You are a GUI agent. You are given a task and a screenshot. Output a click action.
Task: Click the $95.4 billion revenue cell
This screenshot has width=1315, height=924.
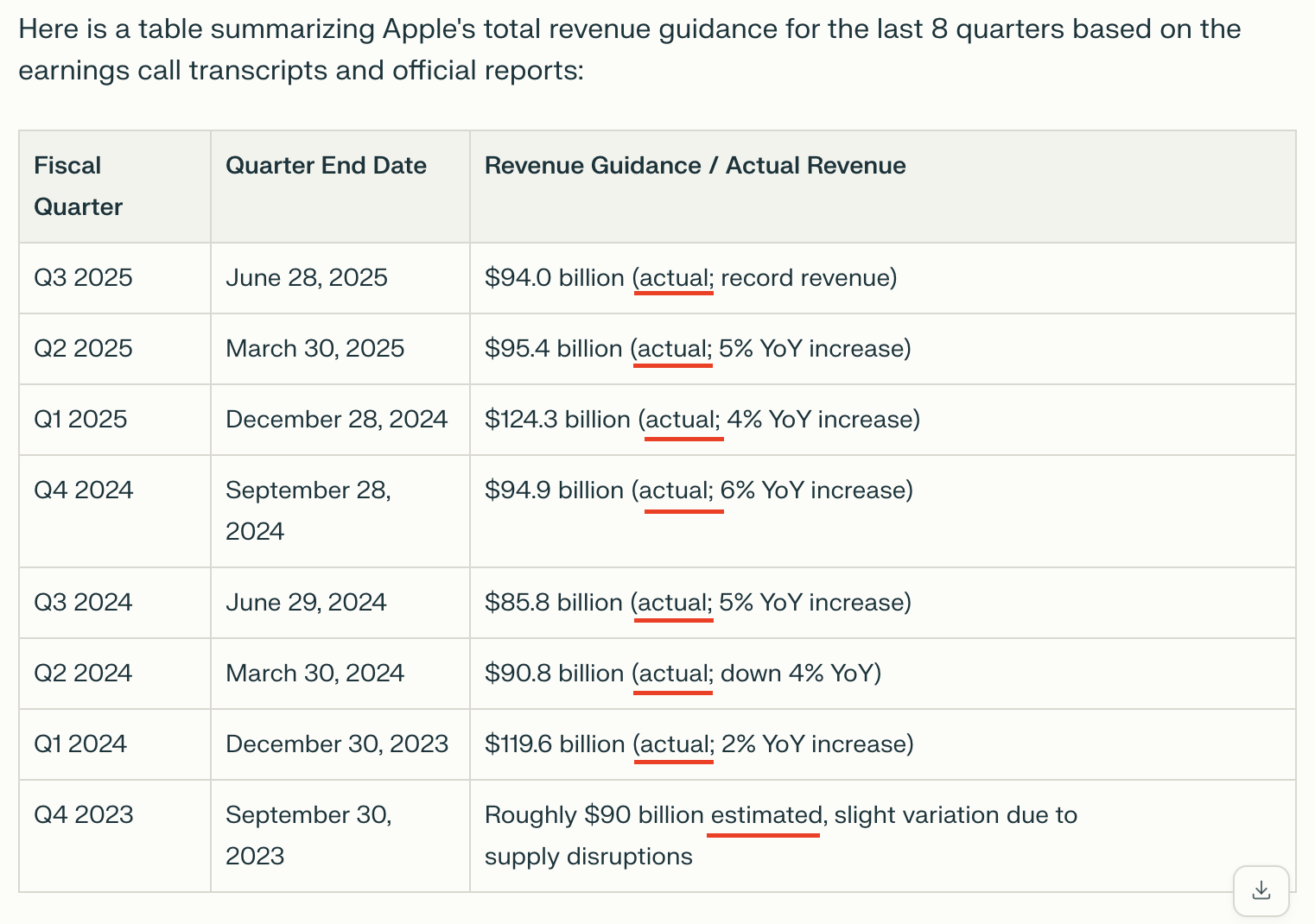(x=697, y=349)
